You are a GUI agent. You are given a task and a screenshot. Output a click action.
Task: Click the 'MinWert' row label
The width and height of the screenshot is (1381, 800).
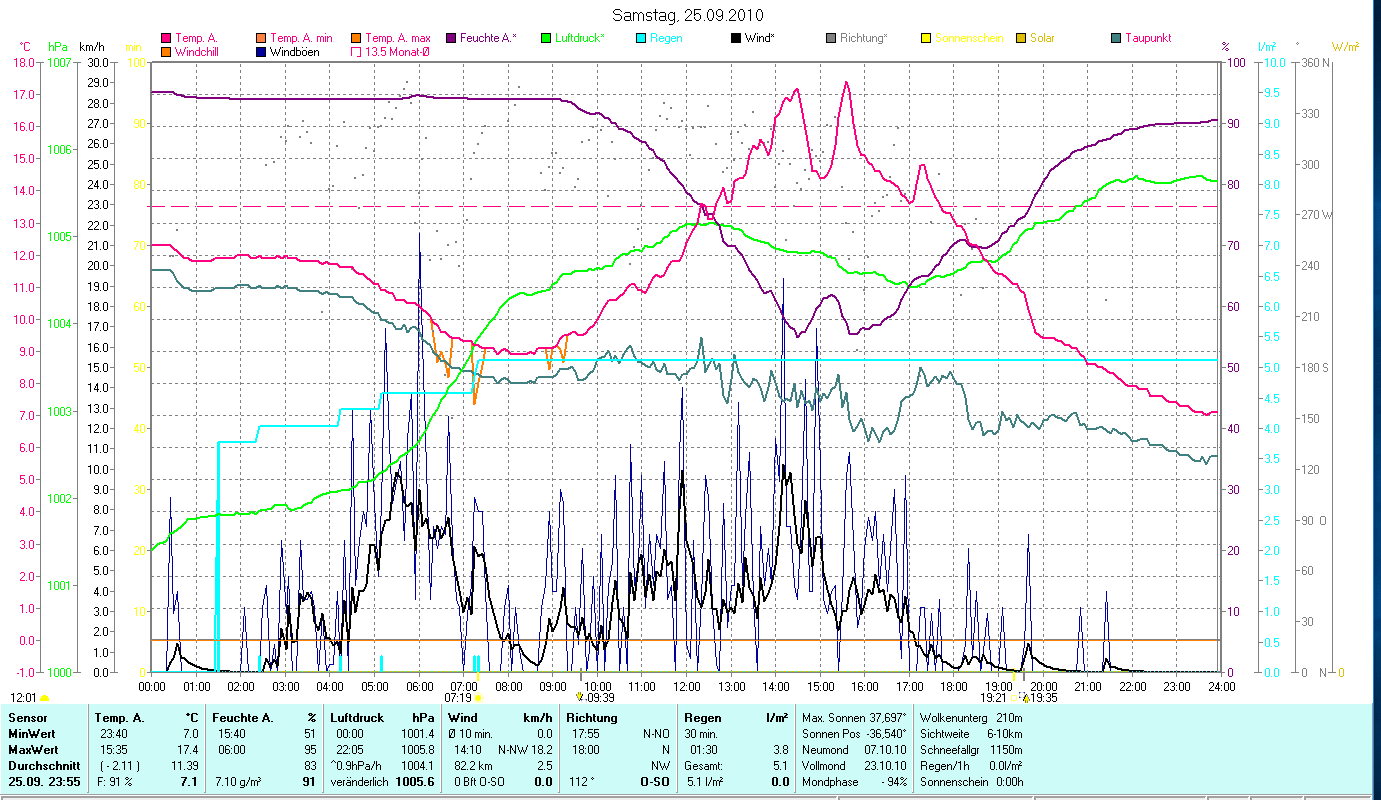coord(32,734)
